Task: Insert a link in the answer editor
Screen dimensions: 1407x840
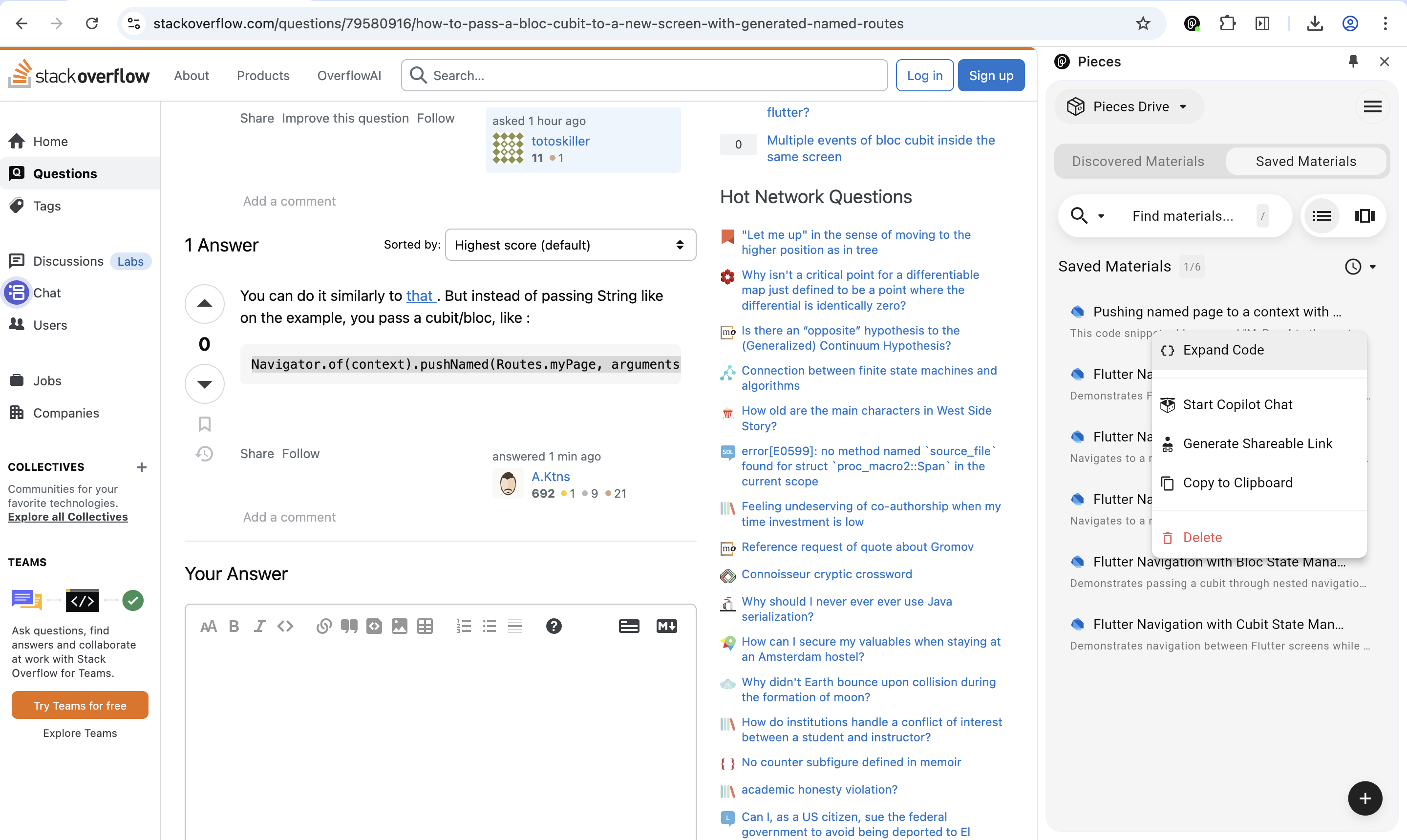Action: (x=324, y=626)
